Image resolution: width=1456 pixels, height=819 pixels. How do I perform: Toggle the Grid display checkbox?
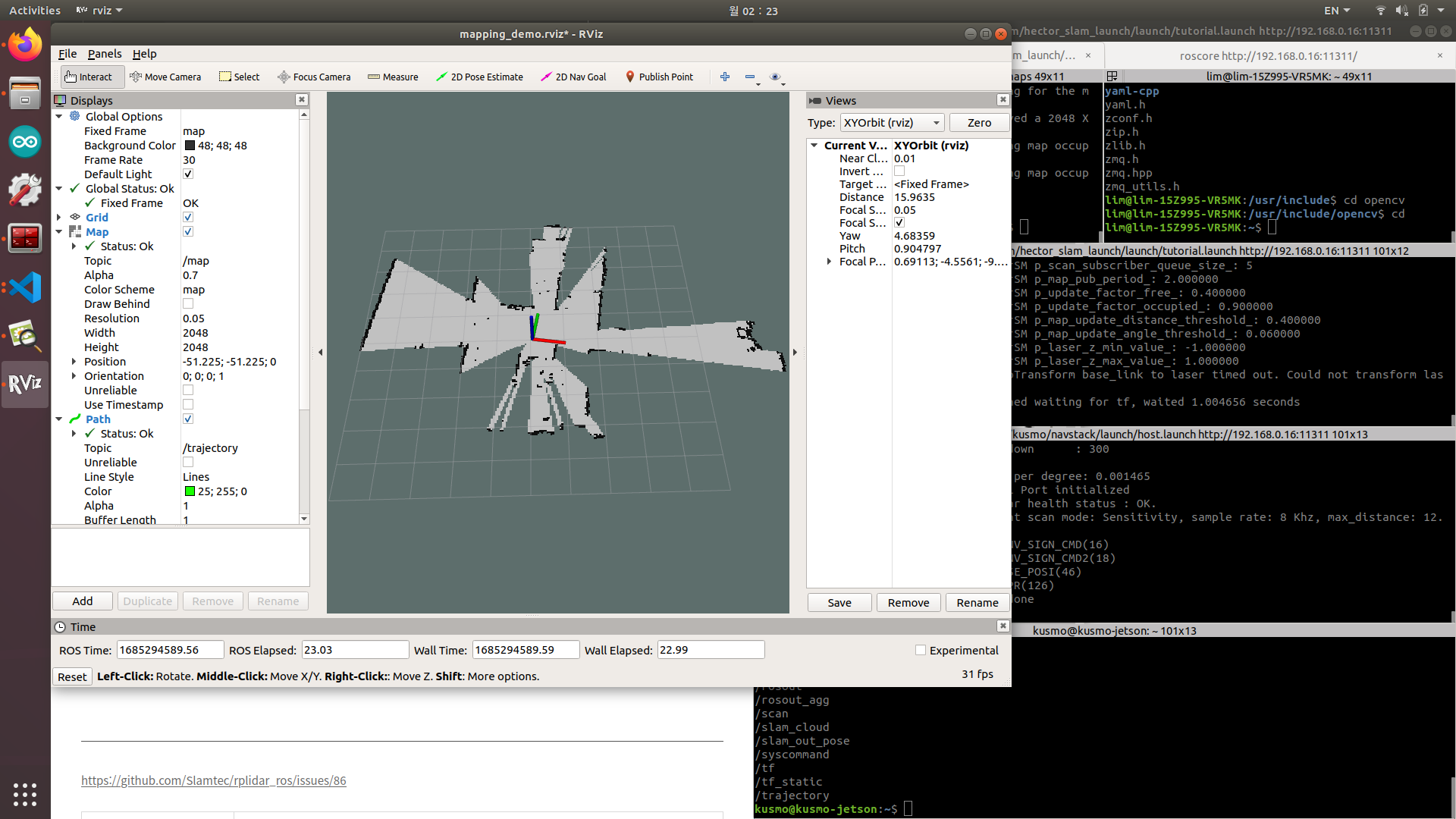(x=188, y=218)
